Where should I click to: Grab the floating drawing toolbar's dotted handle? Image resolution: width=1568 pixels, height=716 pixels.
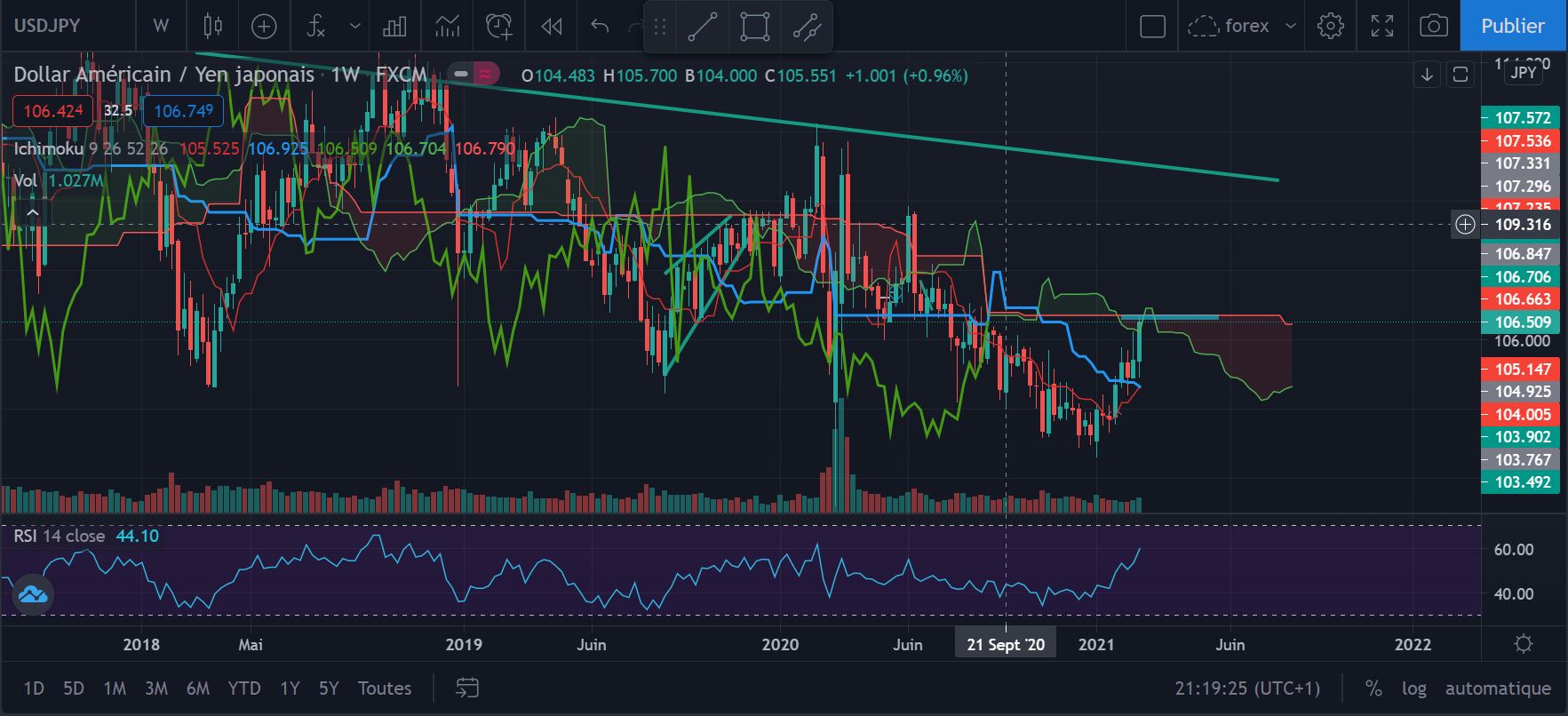tap(660, 27)
